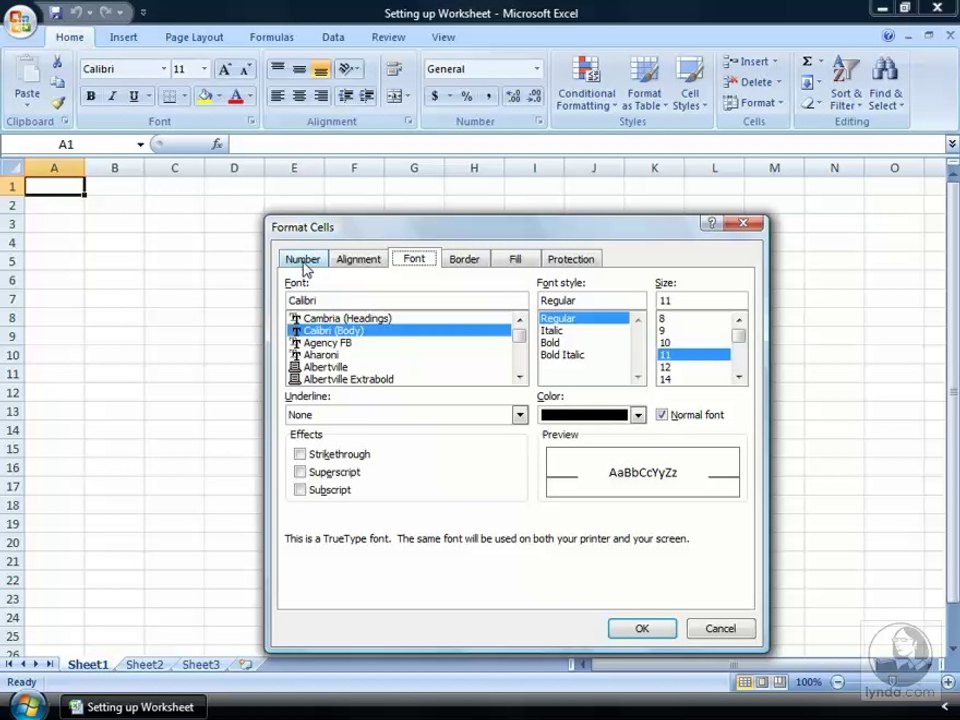The image size is (960, 720).
Task: Uncheck the Normal font checkbox
Action: coord(662,414)
